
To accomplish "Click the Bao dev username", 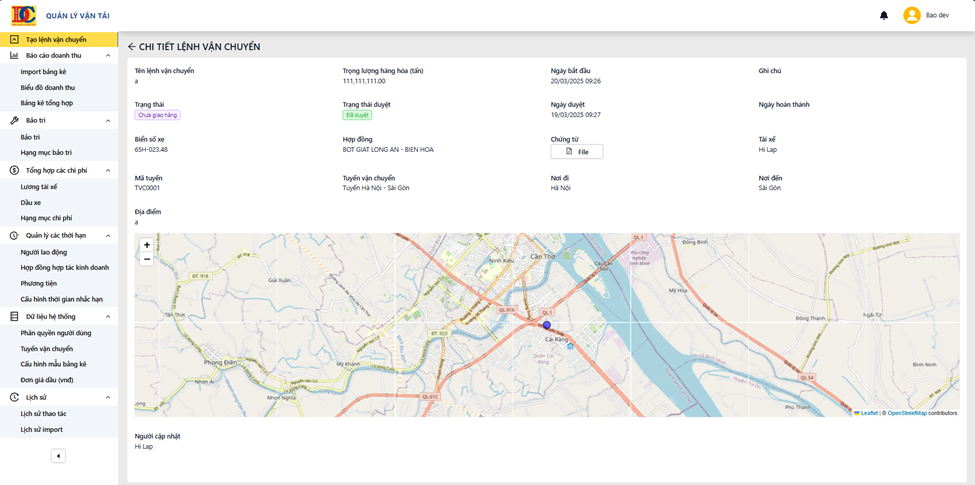I will tap(937, 16).
